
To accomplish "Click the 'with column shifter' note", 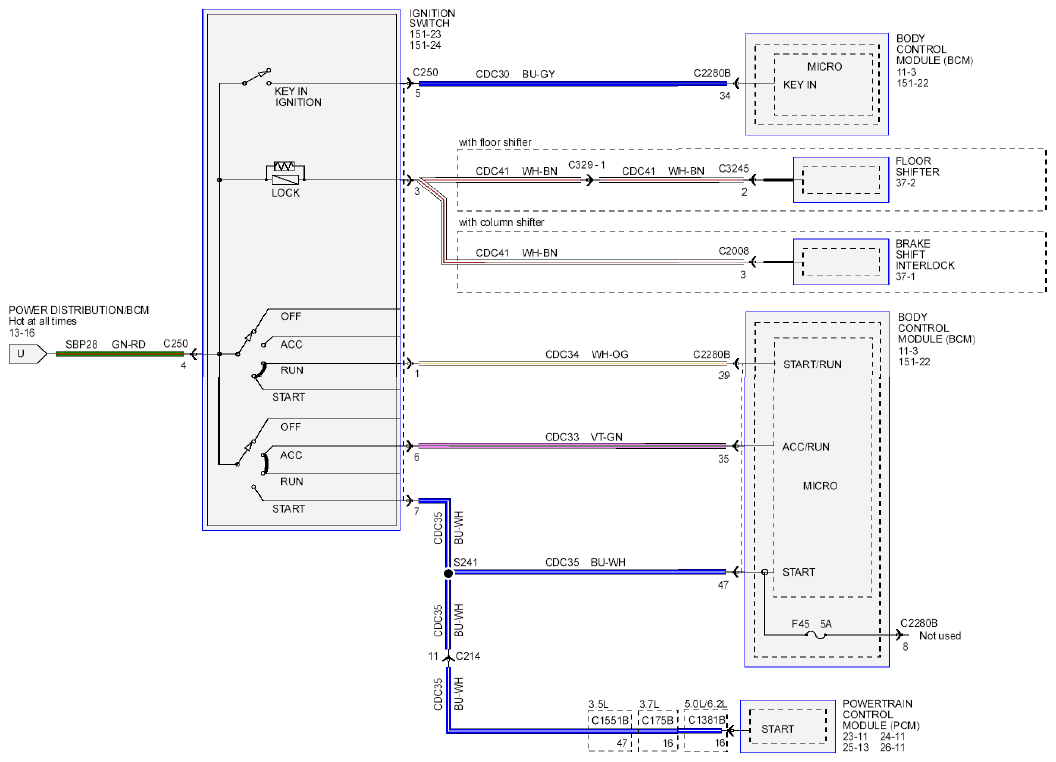I will [x=502, y=222].
